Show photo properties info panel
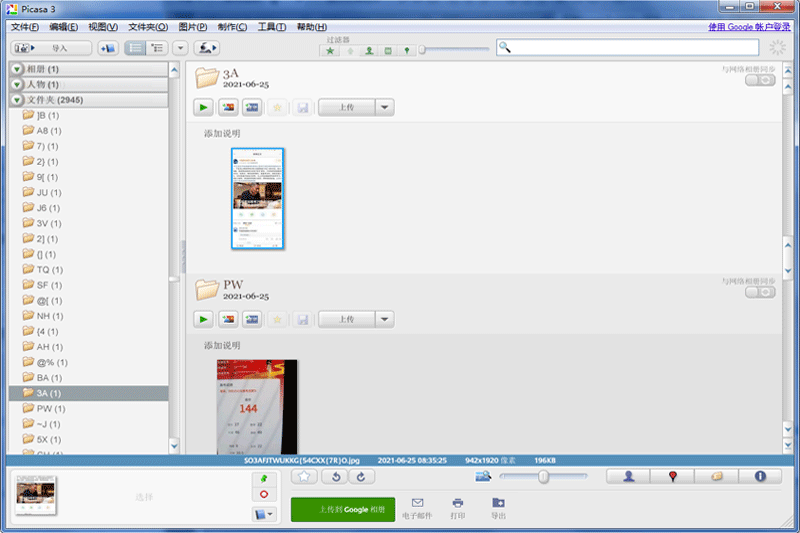 (760, 477)
